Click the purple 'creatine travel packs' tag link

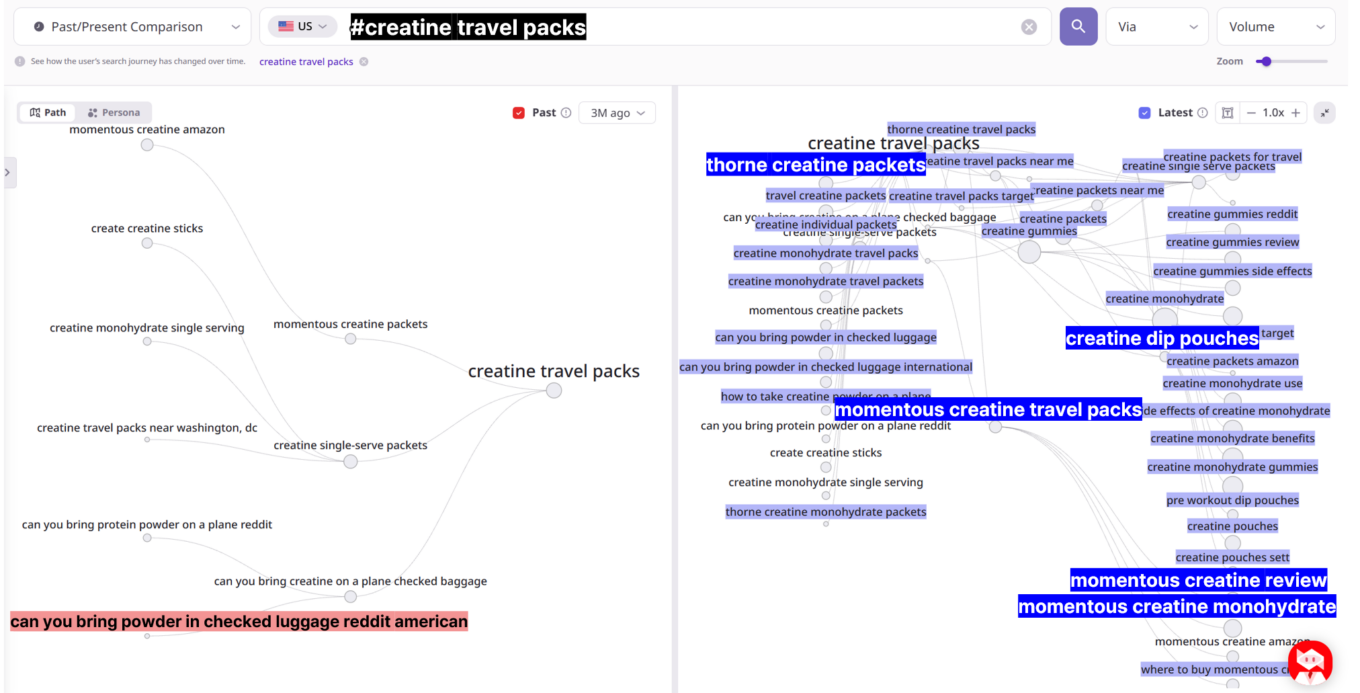coord(306,62)
